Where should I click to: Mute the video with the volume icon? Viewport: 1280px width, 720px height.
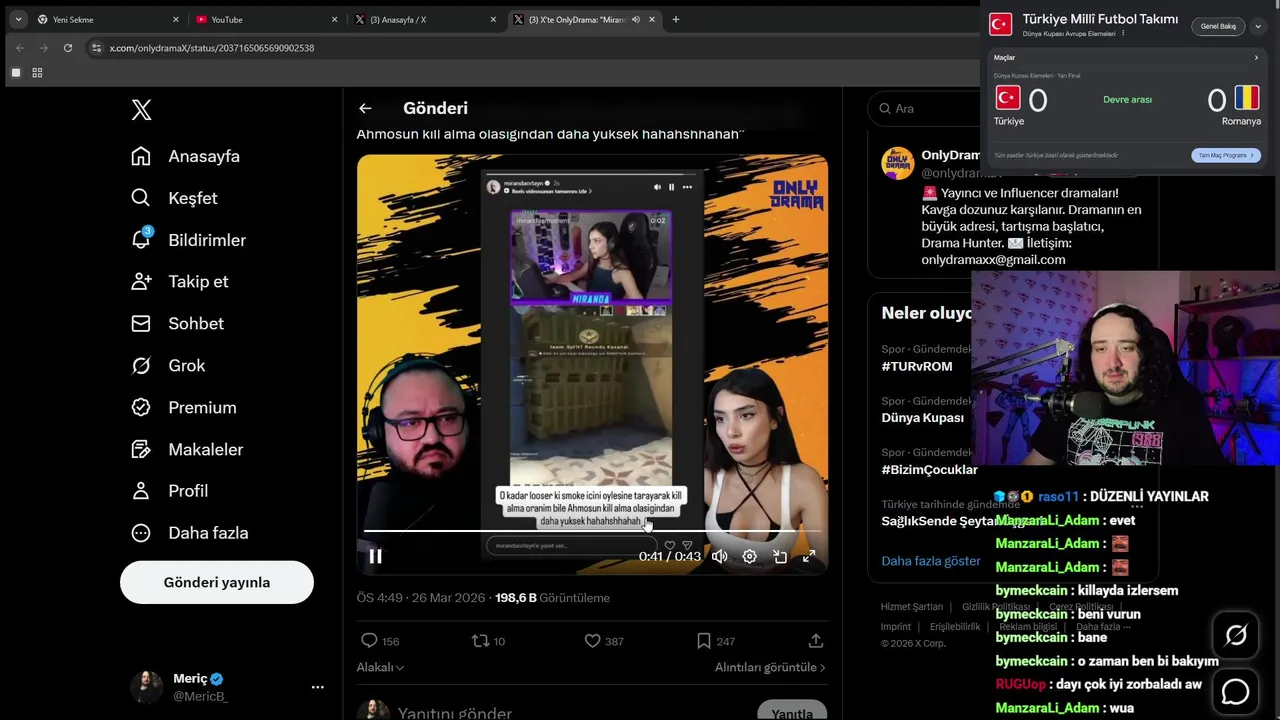click(719, 556)
